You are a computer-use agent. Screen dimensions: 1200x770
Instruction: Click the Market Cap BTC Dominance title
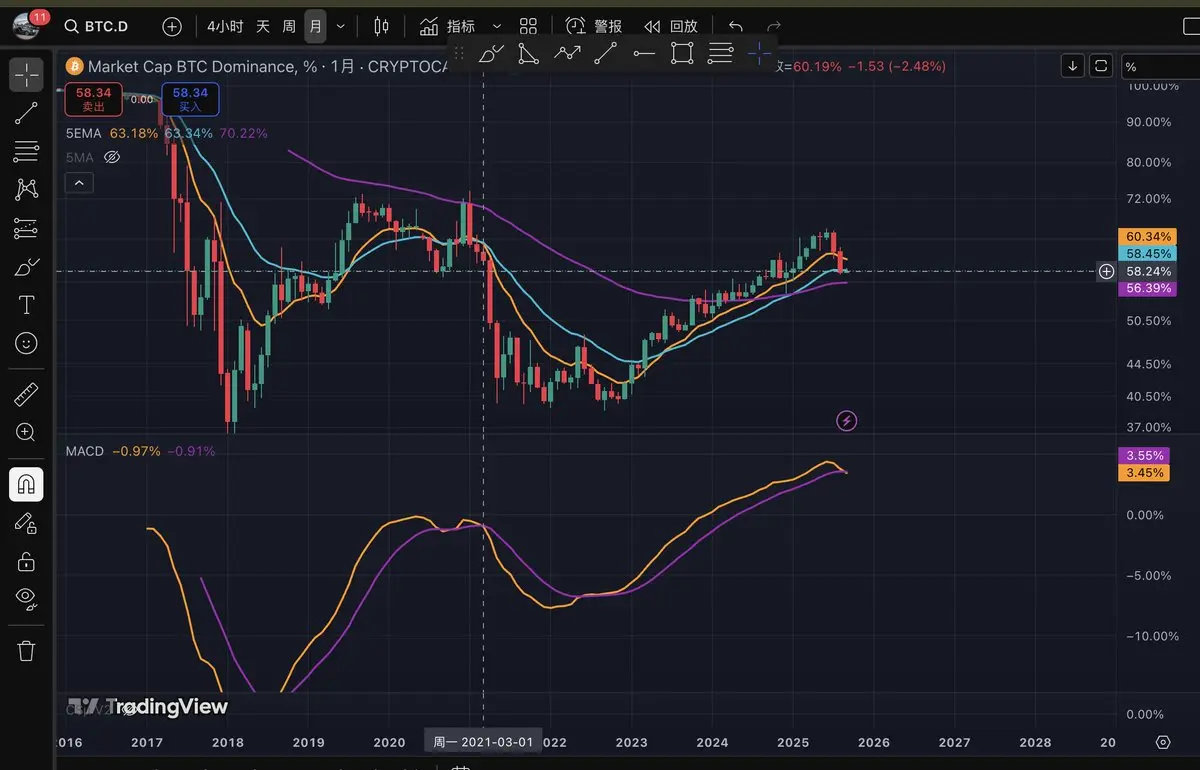[191, 67]
